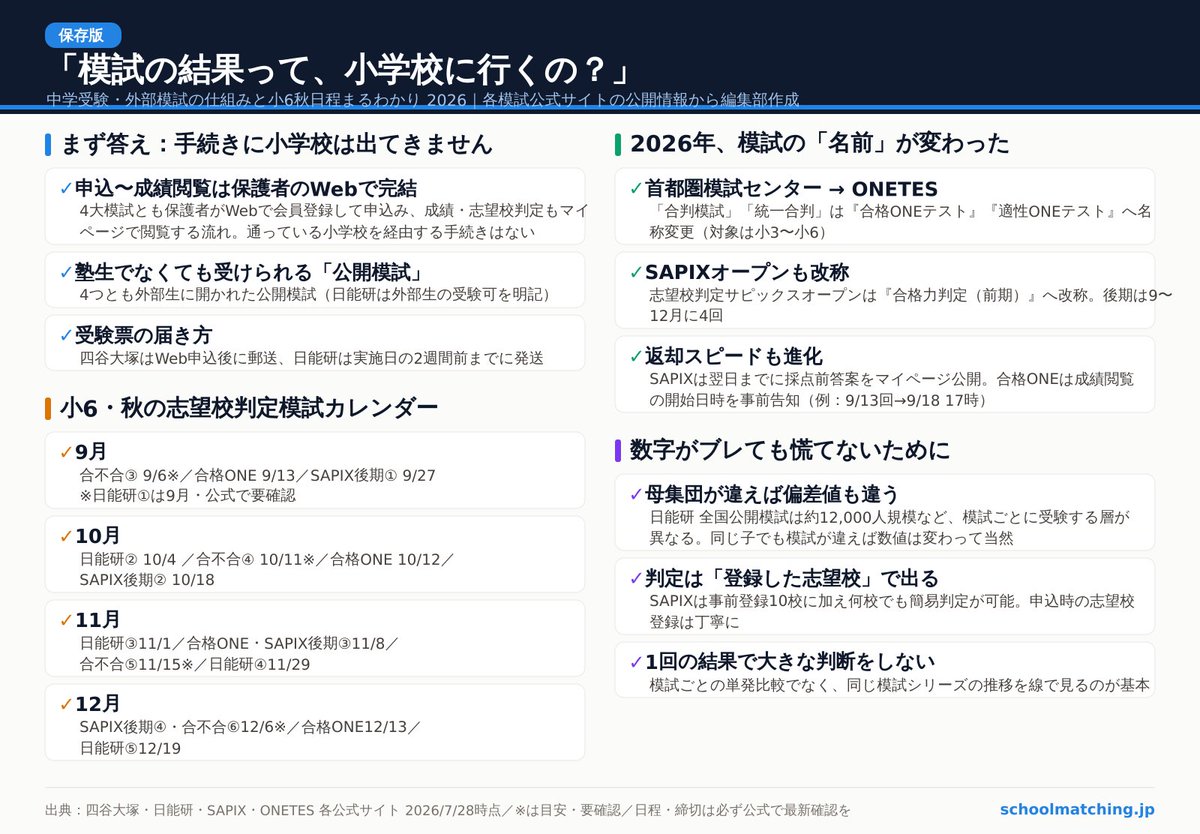Click checkmark beside 母集団が違えば偏差値も違う

pyautogui.click(x=636, y=495)
